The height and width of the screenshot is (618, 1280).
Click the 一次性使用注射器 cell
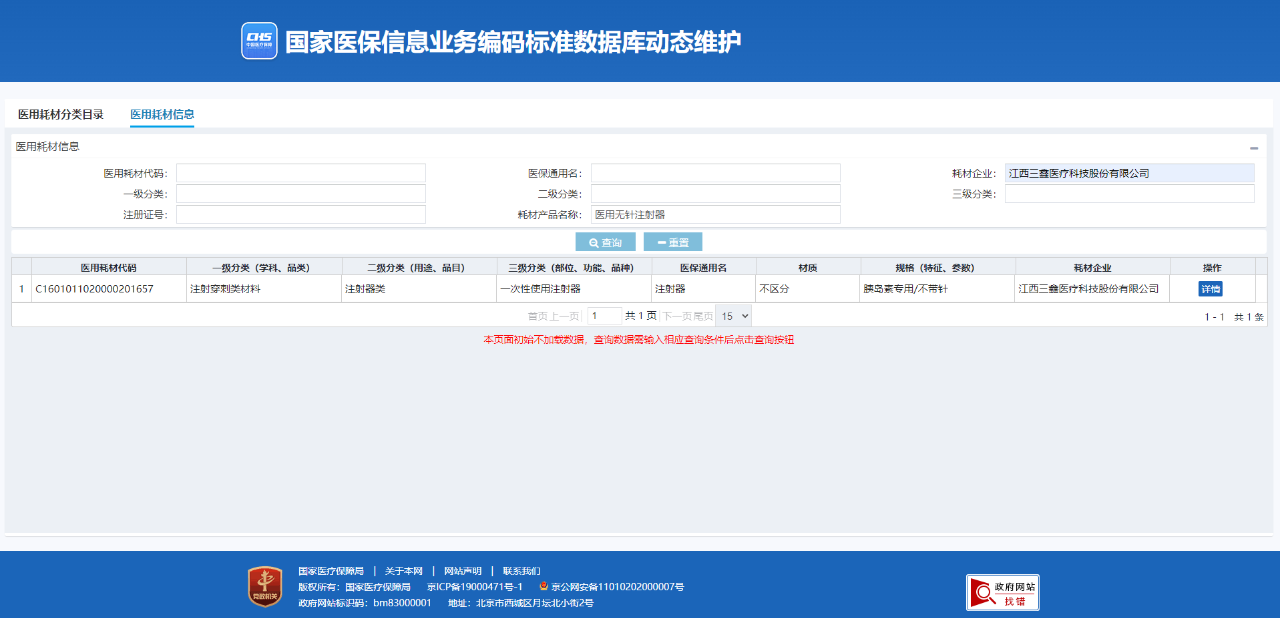coord(574,289)
